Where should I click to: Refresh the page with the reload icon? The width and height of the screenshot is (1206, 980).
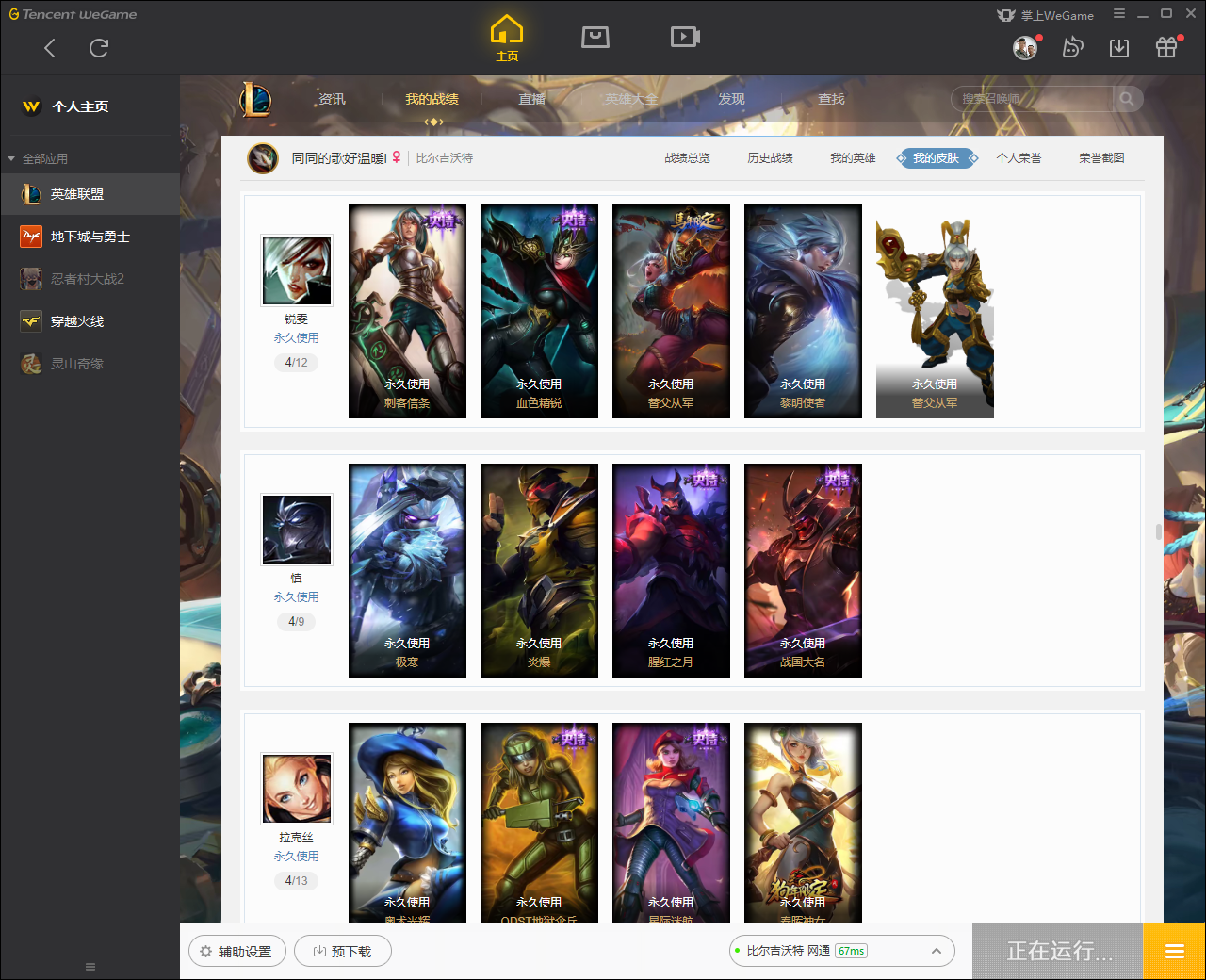tap(99, 48)
